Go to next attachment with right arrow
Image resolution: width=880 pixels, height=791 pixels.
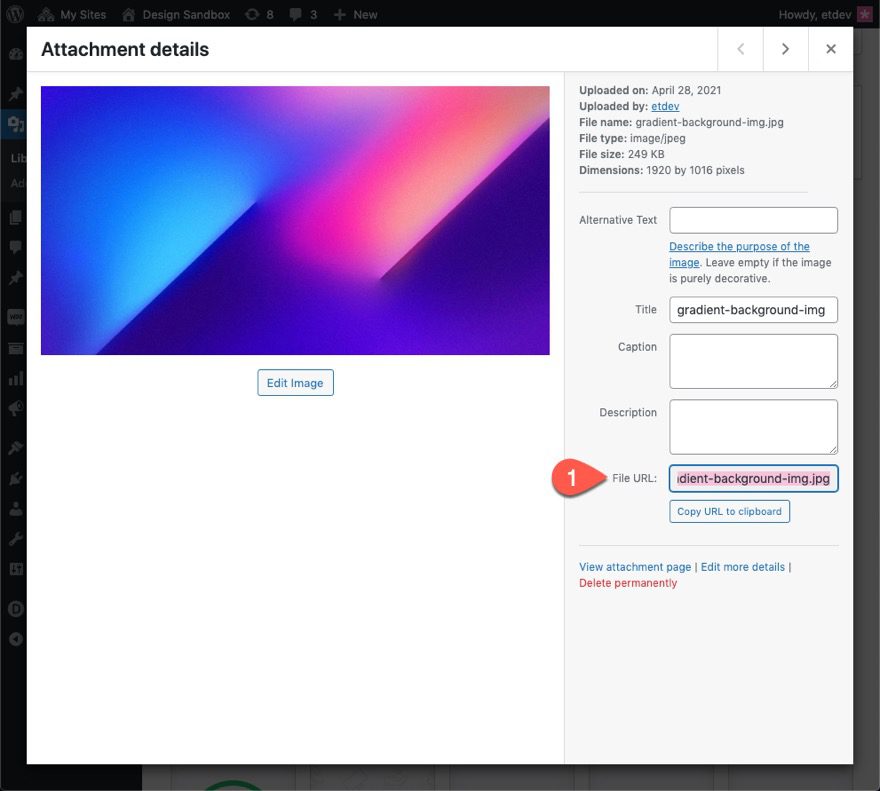pos(785,48)
